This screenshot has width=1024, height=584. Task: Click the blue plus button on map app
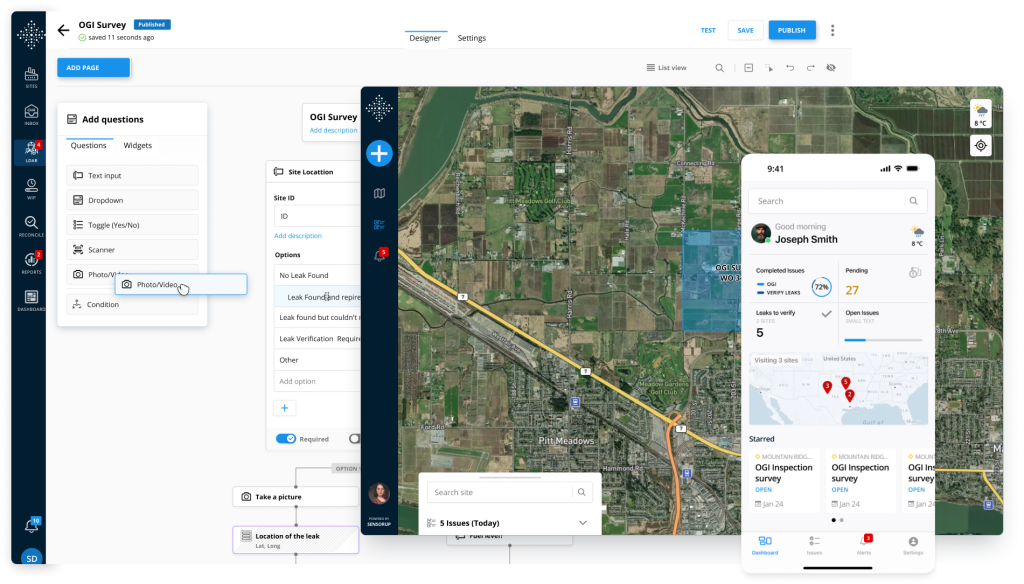click(x=379, y=154)
